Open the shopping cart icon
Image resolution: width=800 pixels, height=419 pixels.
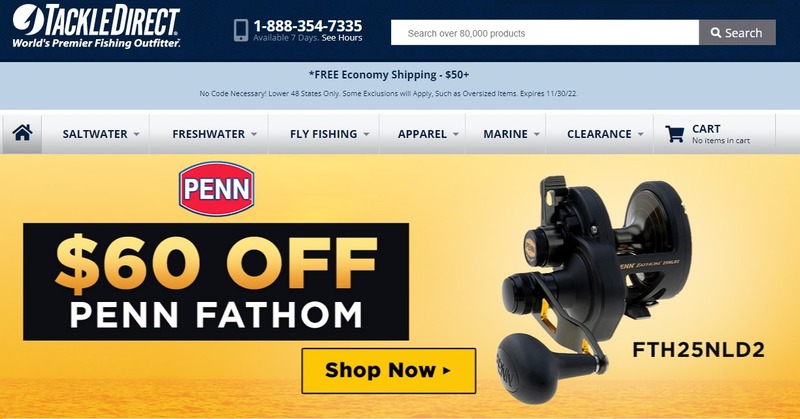674,134
